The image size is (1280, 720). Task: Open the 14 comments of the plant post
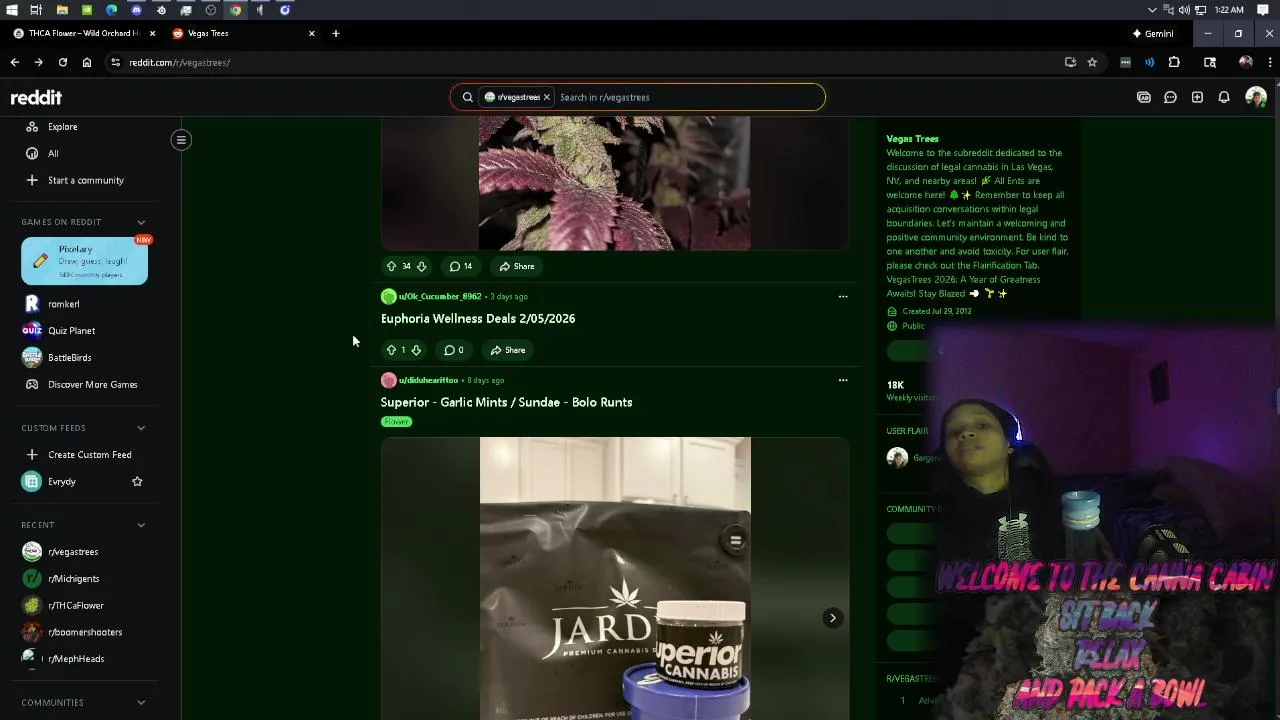point(460,266)
